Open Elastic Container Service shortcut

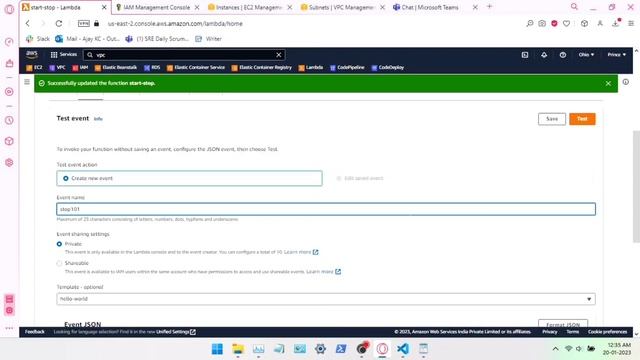point(196,67)
